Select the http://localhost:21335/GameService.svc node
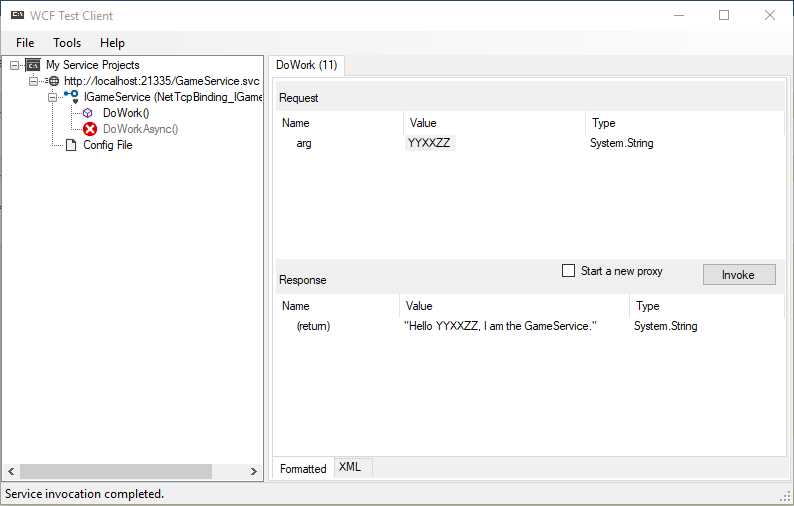 [162, 81]
